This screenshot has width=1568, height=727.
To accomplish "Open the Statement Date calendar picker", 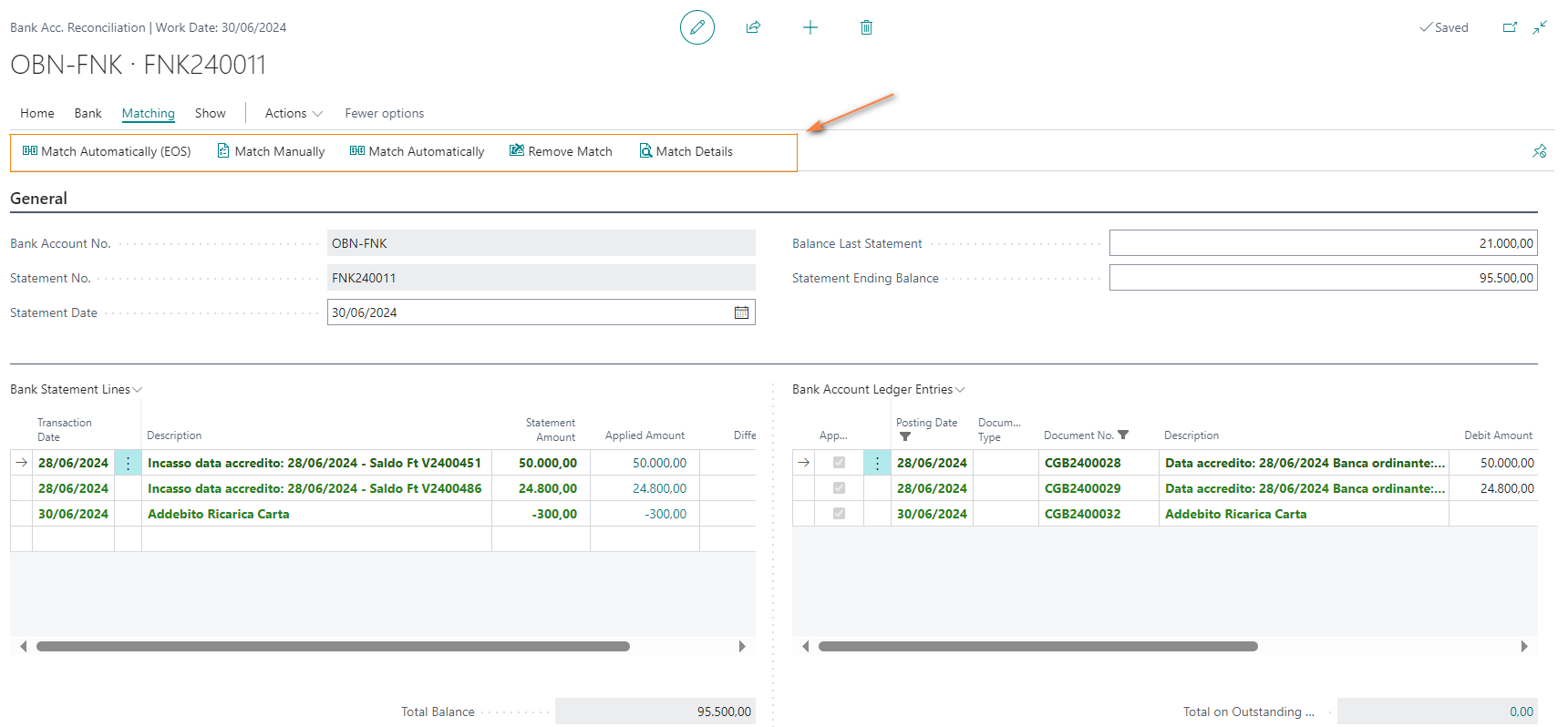I will pos(741,312).
